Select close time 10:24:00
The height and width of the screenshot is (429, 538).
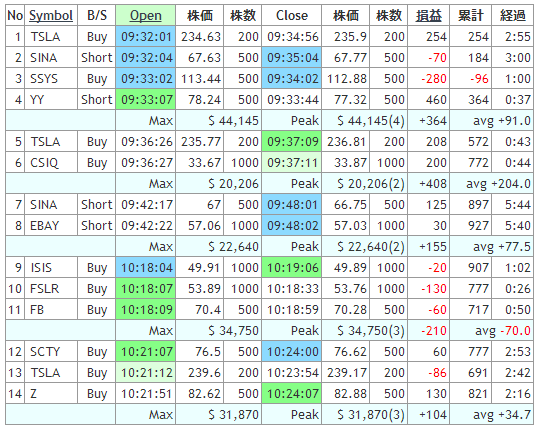coord(292,351)
